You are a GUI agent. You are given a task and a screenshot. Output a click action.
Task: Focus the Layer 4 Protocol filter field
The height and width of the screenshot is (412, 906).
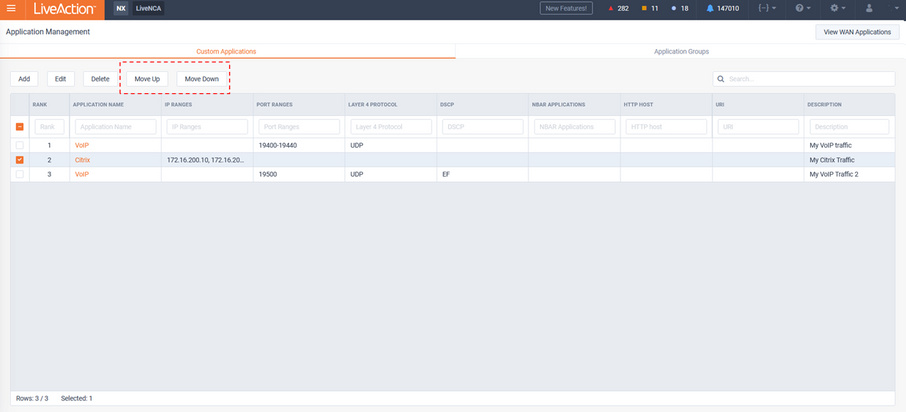pos(391,127)
